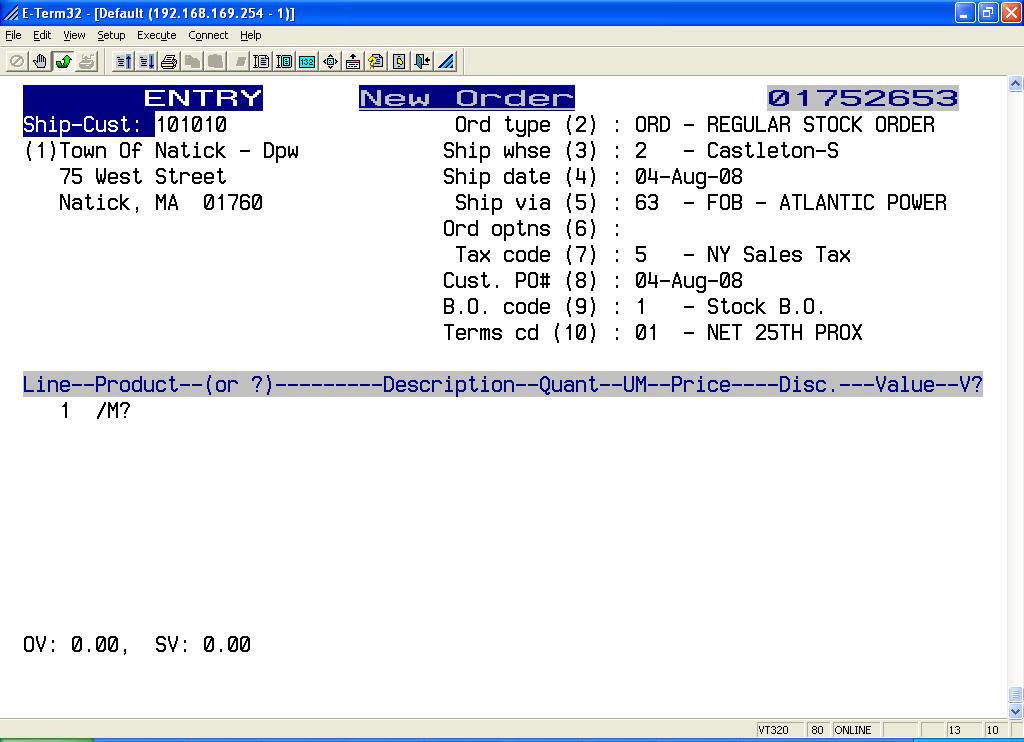The image size is (1024, 742).
Task: Click the greyed-out paste icon
Action: click(215, 62)
